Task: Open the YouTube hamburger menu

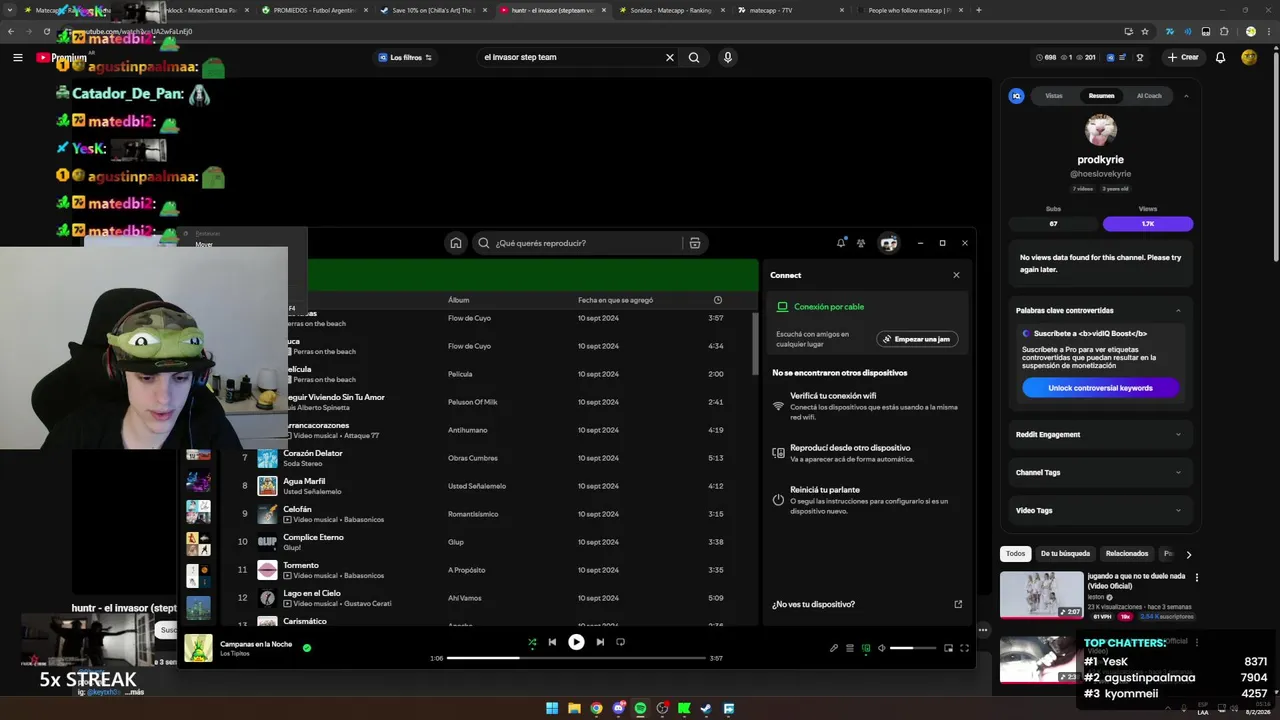Action: [x=17, y=57]
